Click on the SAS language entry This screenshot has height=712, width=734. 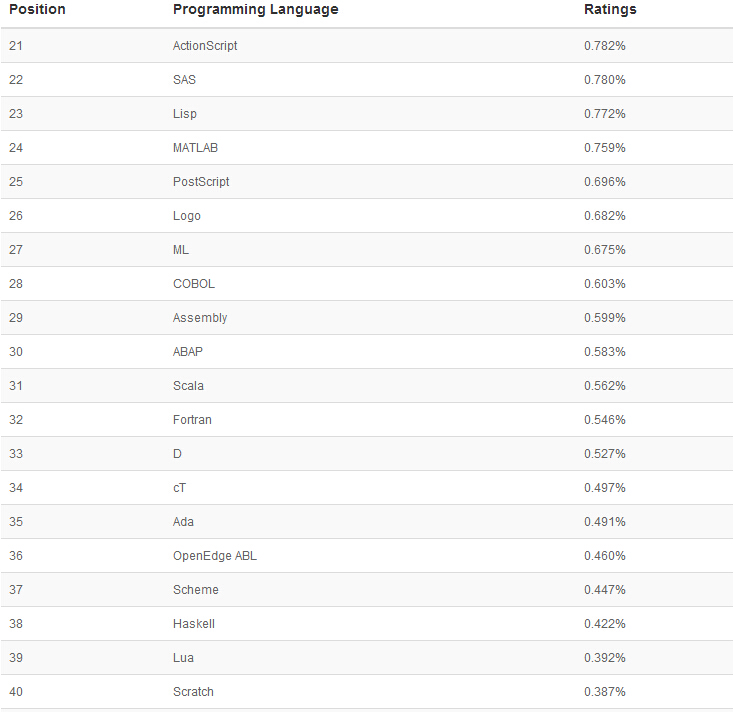(184, 80)
